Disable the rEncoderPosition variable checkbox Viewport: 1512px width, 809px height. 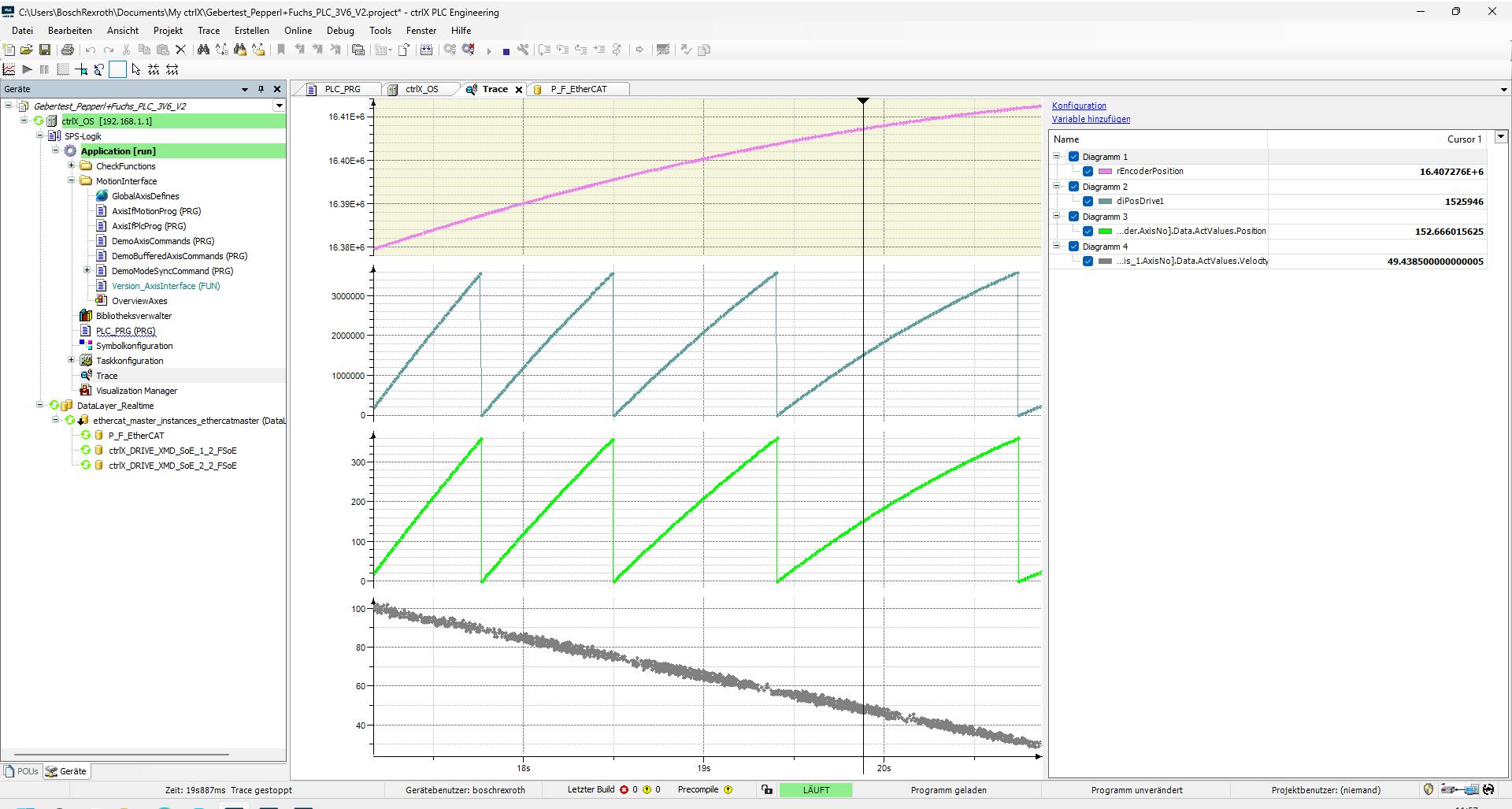pos(1088,172)
